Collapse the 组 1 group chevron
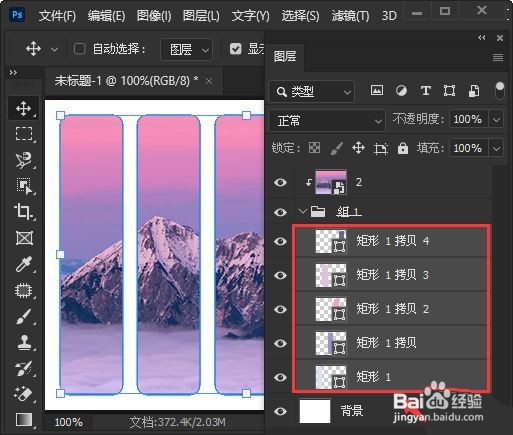The width and height of the screenshot is (513, 435). click(x=302, y=211)
